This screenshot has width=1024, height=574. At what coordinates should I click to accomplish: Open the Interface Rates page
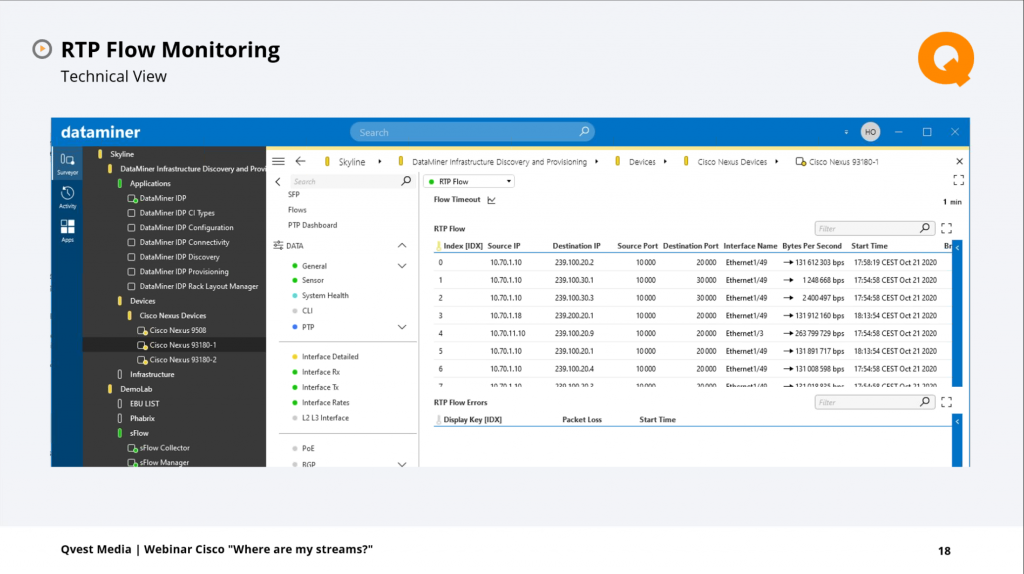(325, 403)
